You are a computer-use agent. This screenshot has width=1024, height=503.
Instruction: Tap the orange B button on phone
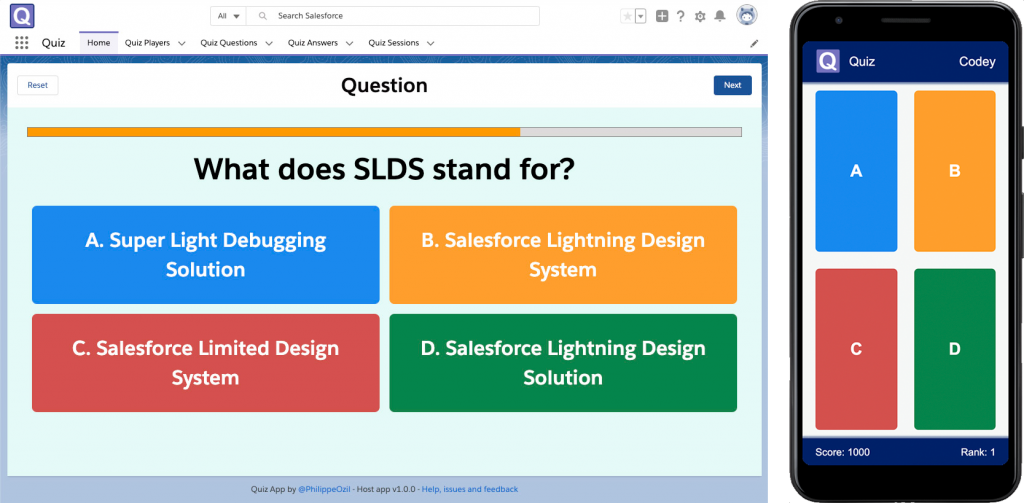pyautogui.click(x=955, y=171)
